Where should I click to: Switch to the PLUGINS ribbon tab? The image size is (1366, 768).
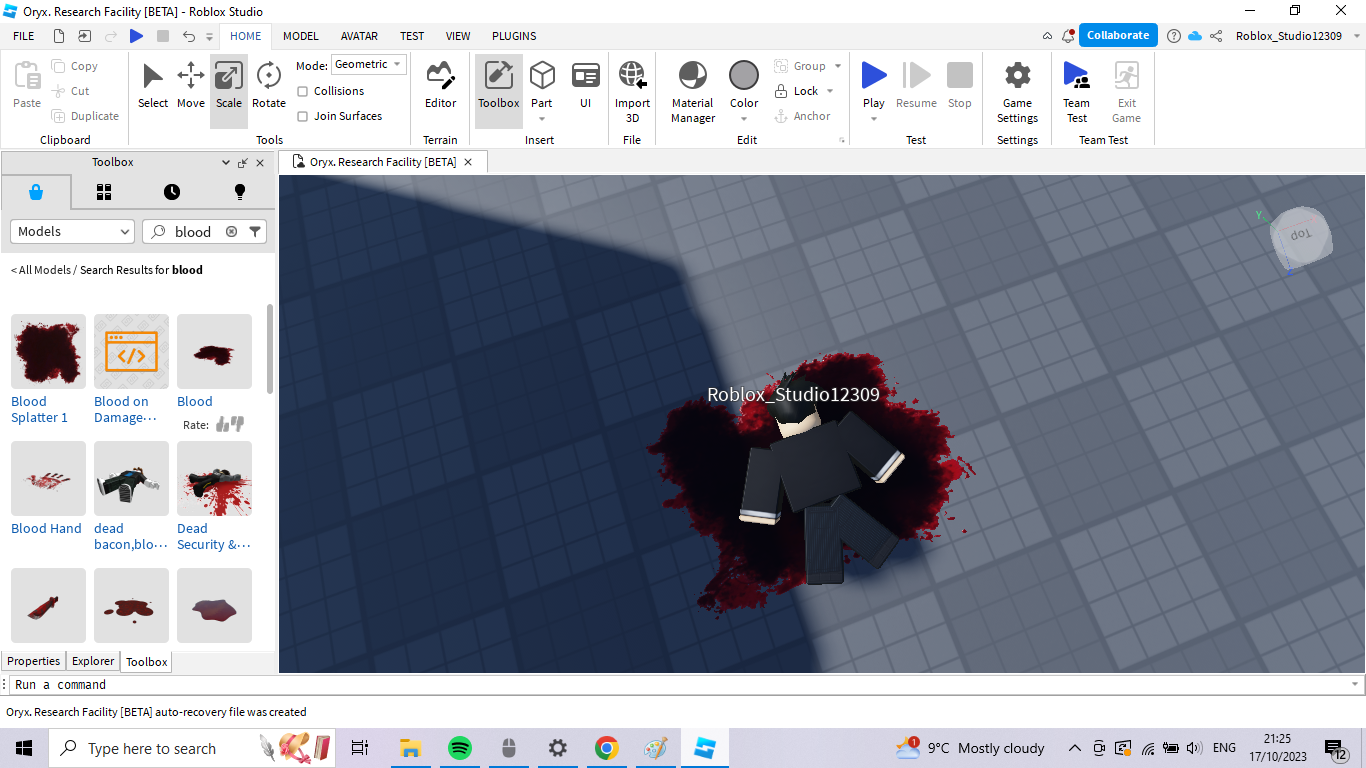coord(514,36)
